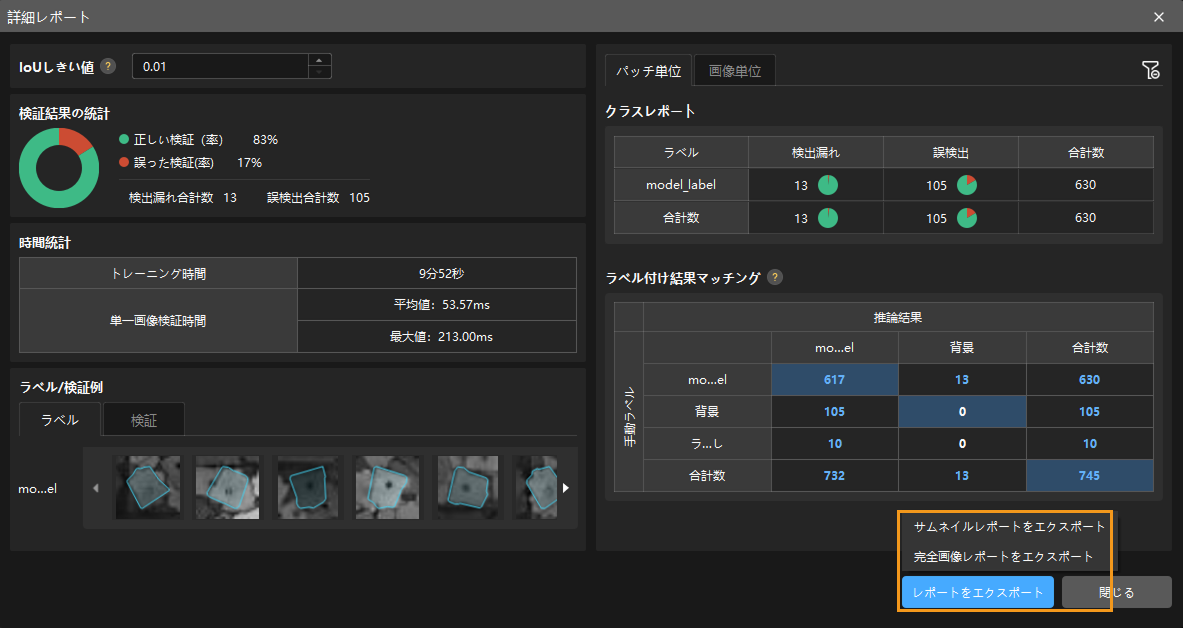Click the 誤検出合計数 105 statistic

[318, 198]
